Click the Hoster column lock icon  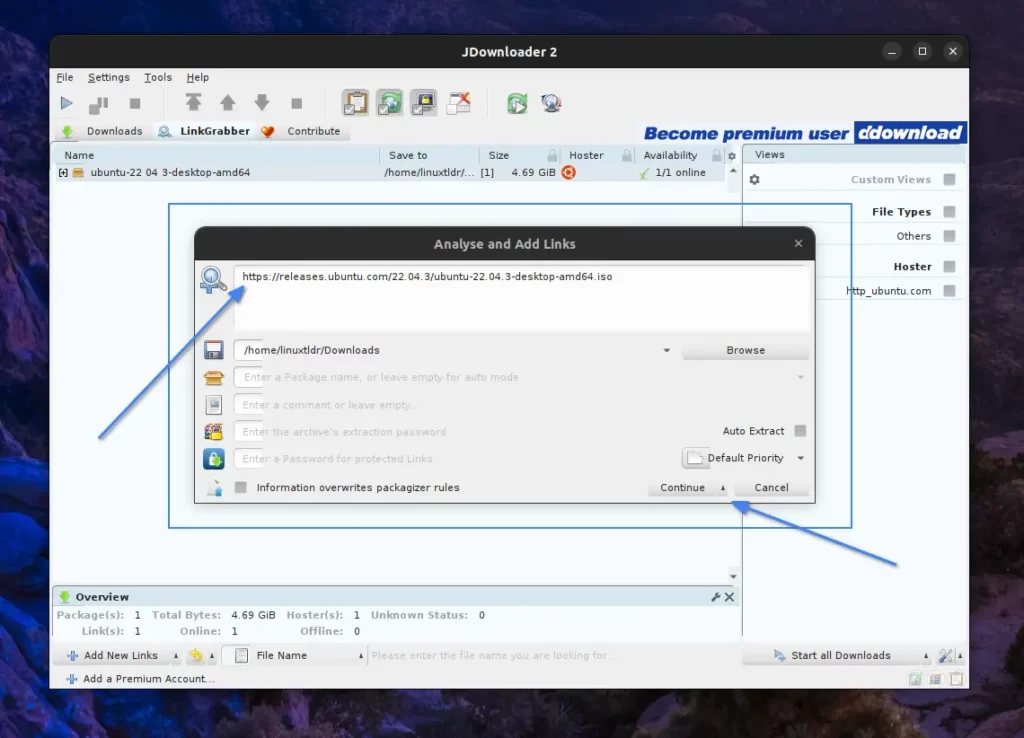tap(627, 155)
